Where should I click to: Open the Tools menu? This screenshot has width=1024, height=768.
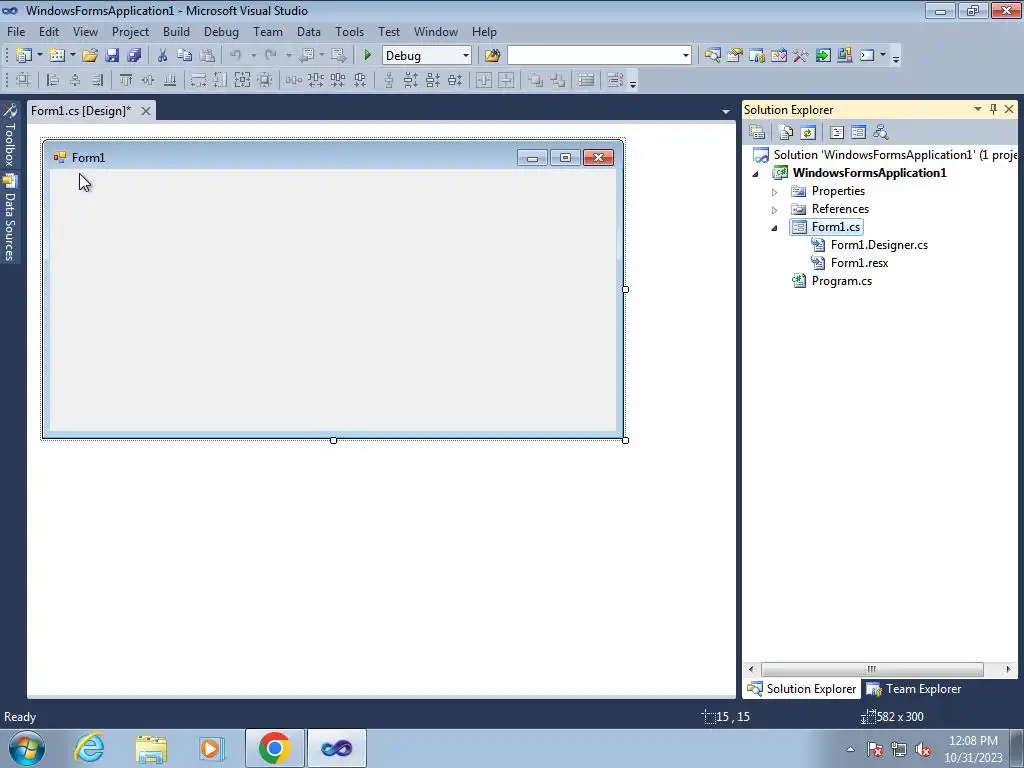(x=349, y=31)
